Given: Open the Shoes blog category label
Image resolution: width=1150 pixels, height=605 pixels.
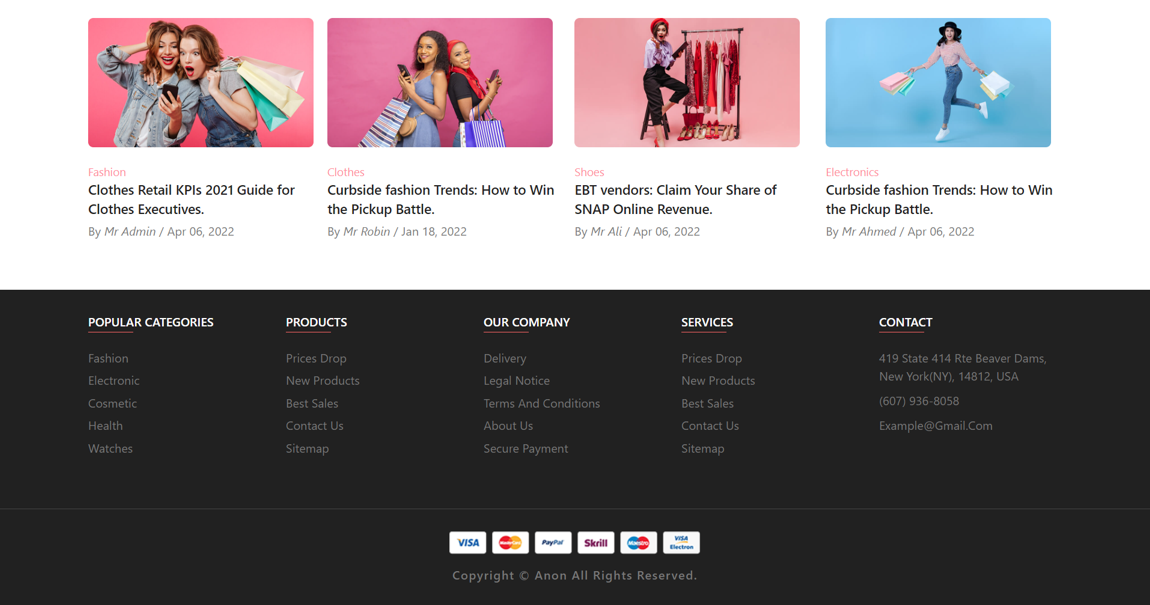Looking at the screenshot, I should (x=589, y=172).
